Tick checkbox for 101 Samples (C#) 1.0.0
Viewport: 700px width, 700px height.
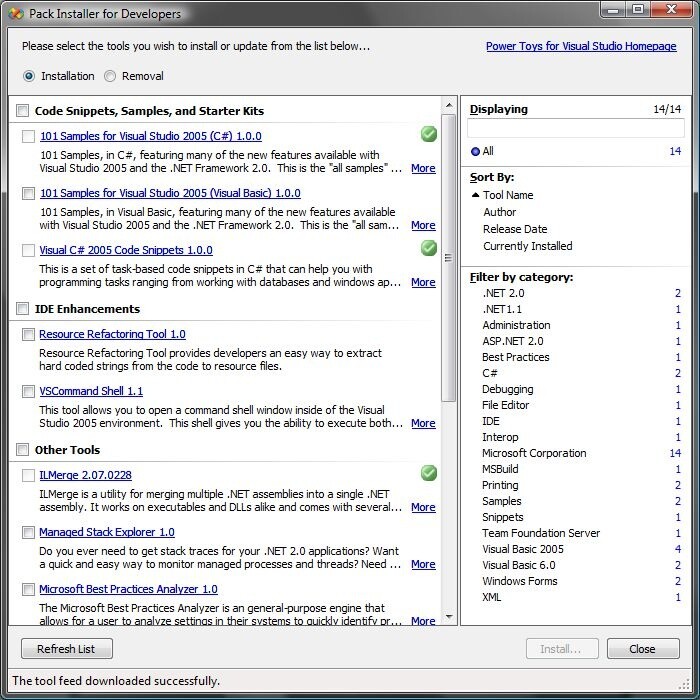pyautogui.click(x=28, y=136)
